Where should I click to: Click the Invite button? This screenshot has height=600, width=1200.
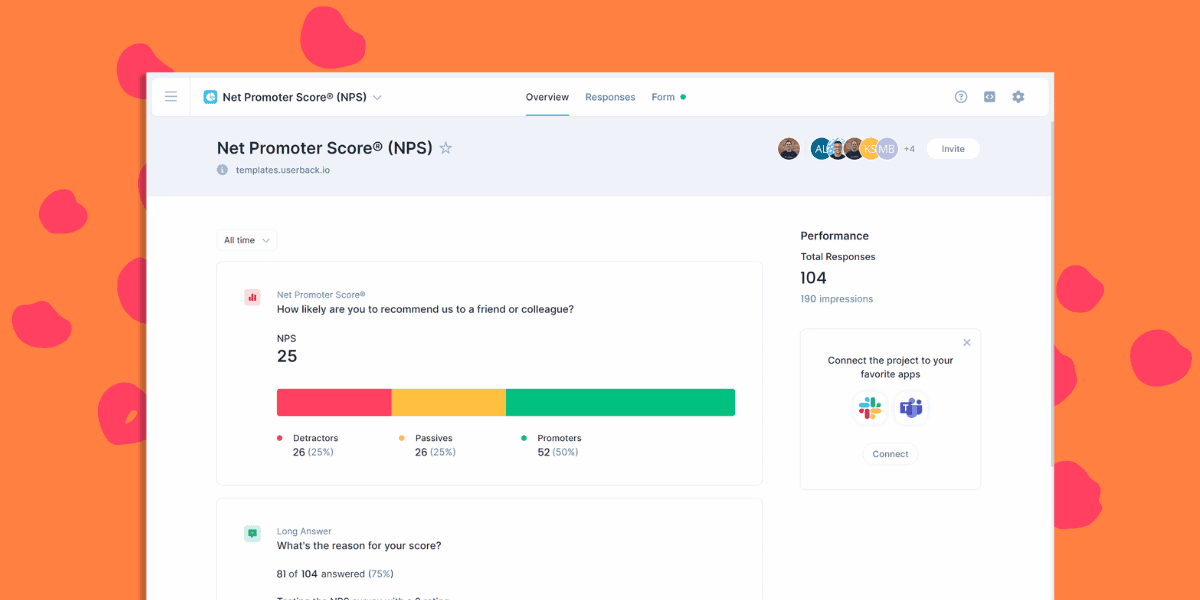[x=952, y=148]
